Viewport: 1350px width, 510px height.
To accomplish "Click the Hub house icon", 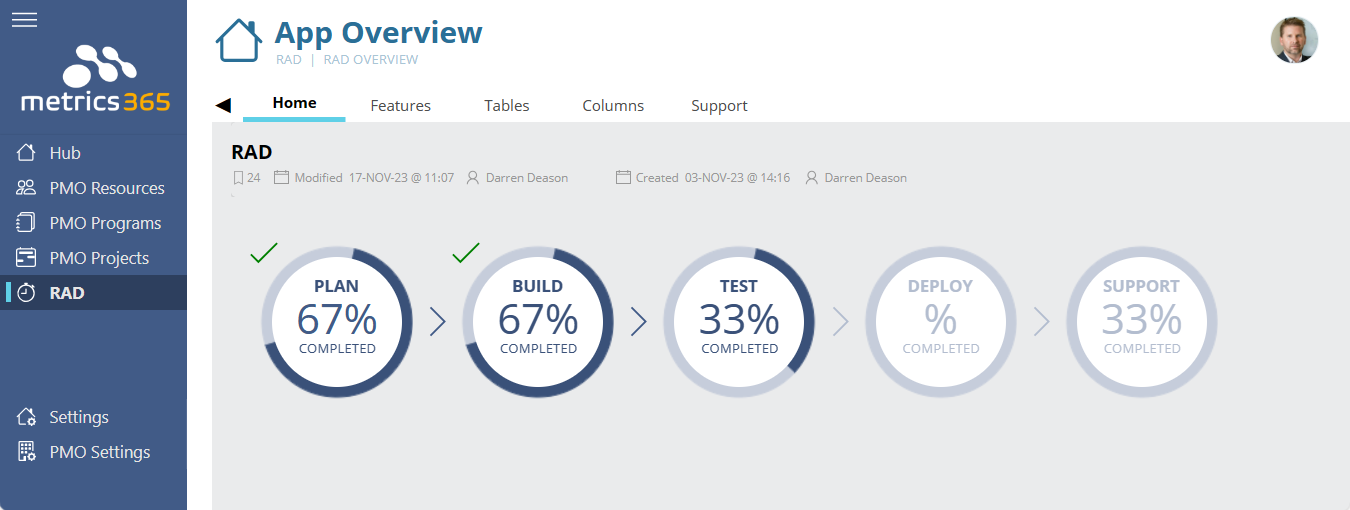I will (x=27, y=153).
